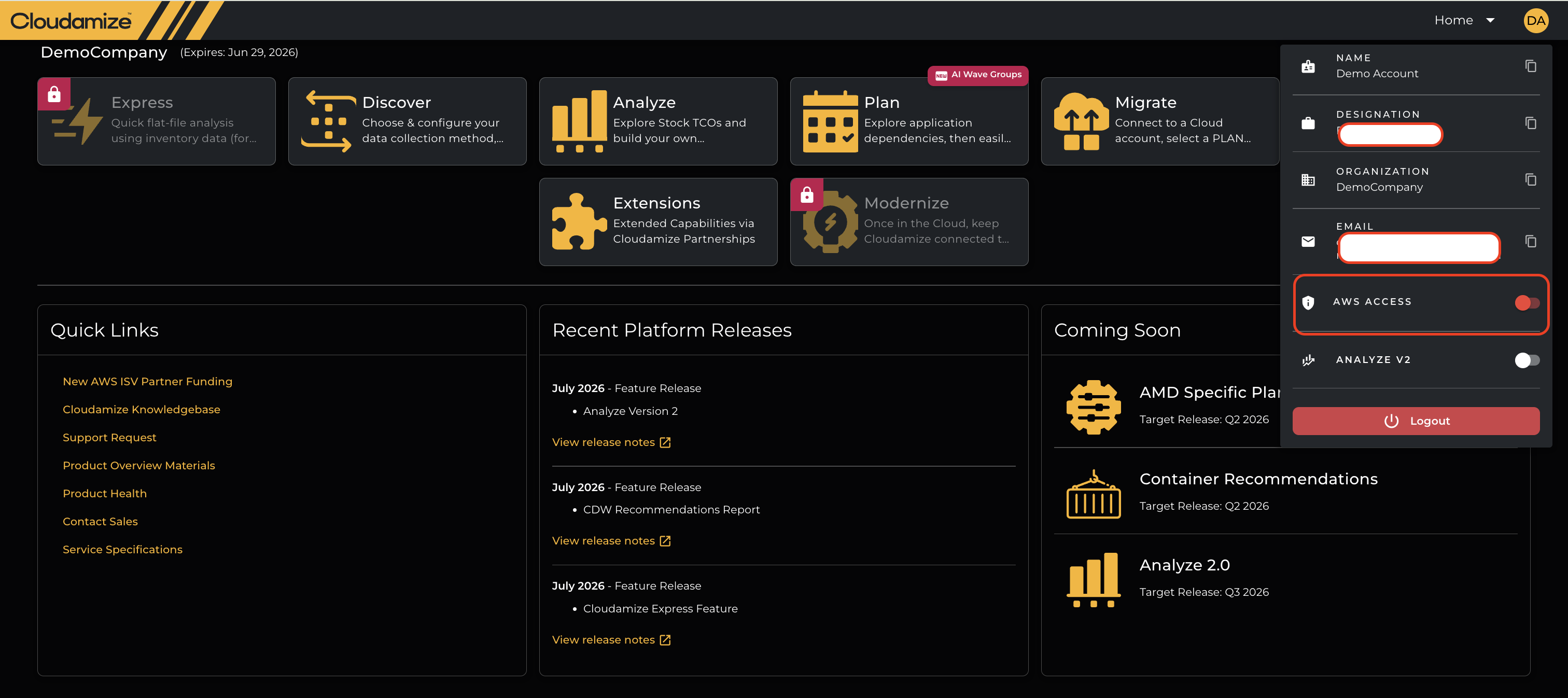Click the Quick Links heading
Viewport: 1568px width, 698px height.
coord(105,330)
